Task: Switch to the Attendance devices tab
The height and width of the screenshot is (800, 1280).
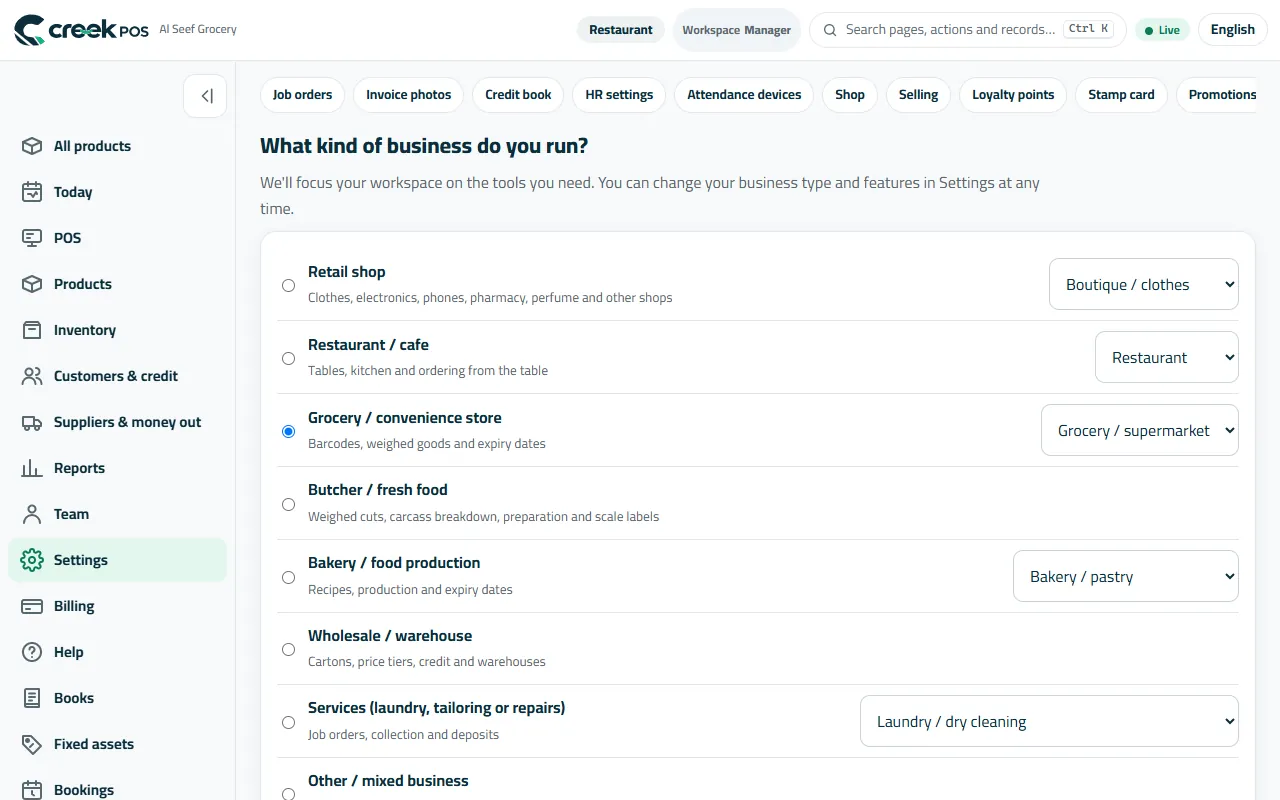Action: (744, 95)
